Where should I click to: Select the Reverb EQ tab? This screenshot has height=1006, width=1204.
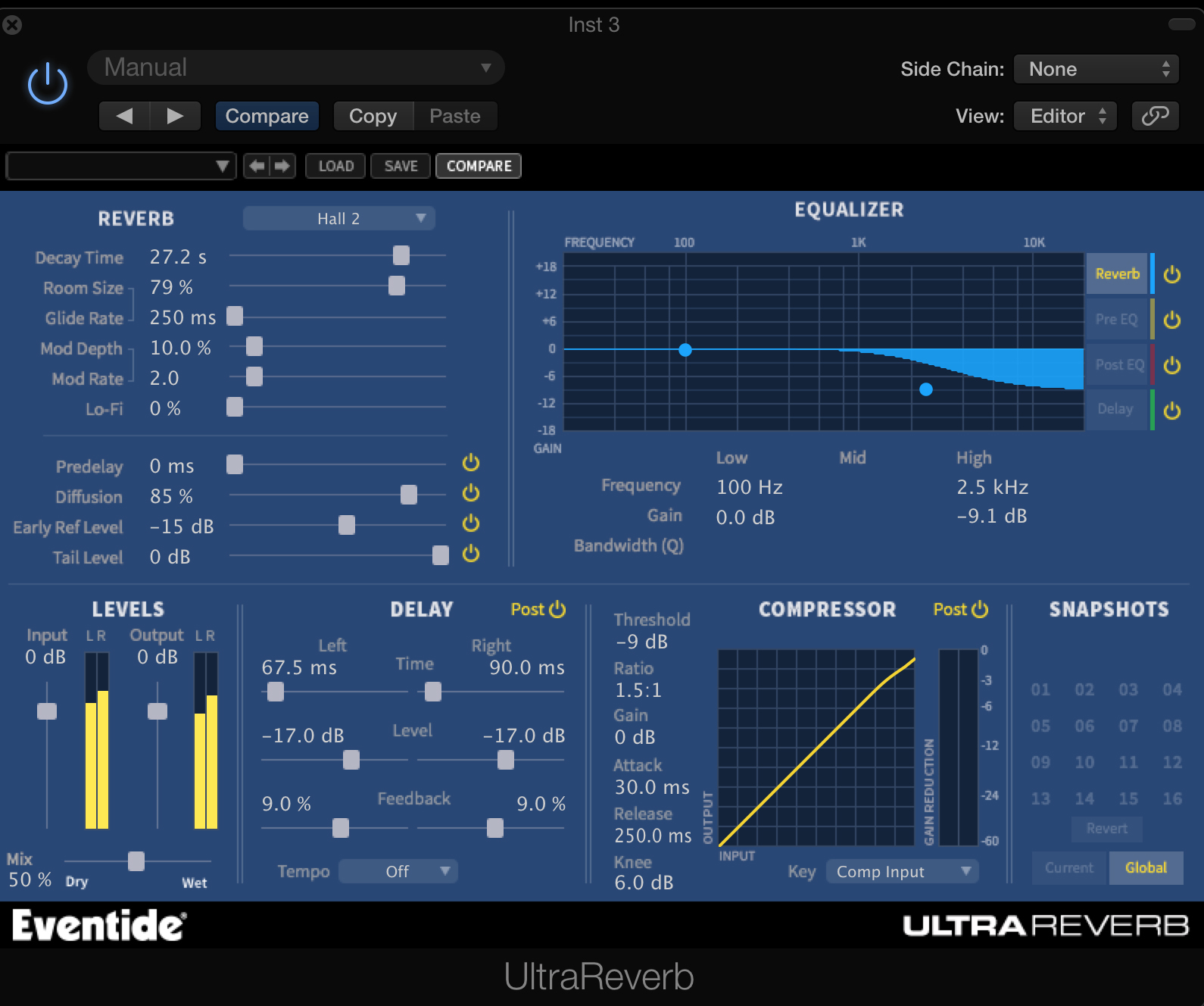click(1118, 273)
